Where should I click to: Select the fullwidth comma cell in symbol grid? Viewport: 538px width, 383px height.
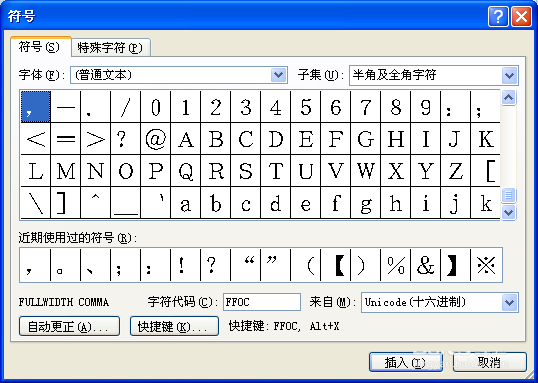point(36,107)
